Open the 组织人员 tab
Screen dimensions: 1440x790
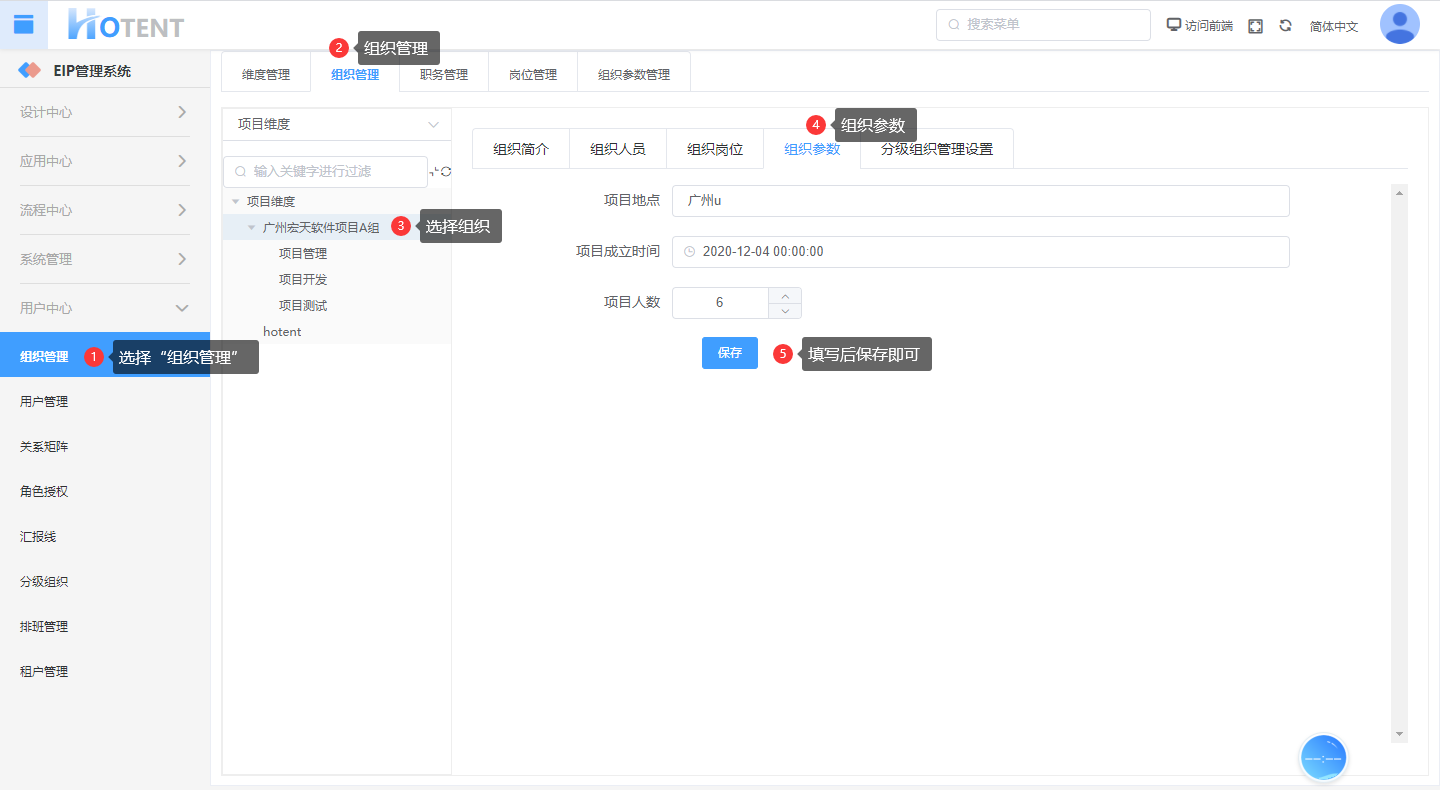pyautogui.click(x=617, y=149)
